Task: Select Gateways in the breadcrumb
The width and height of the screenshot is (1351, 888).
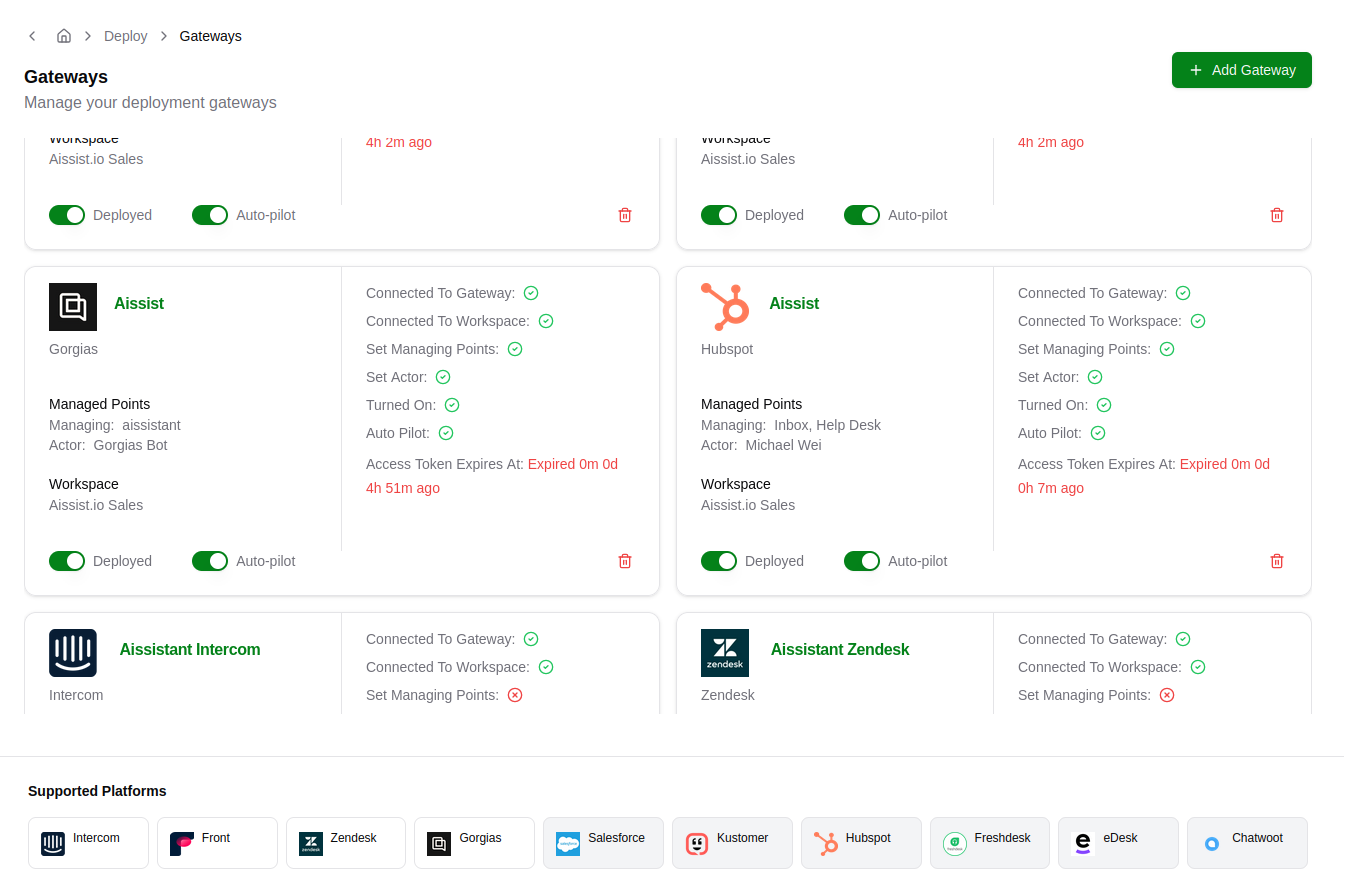Action: (x=210, y=36)
